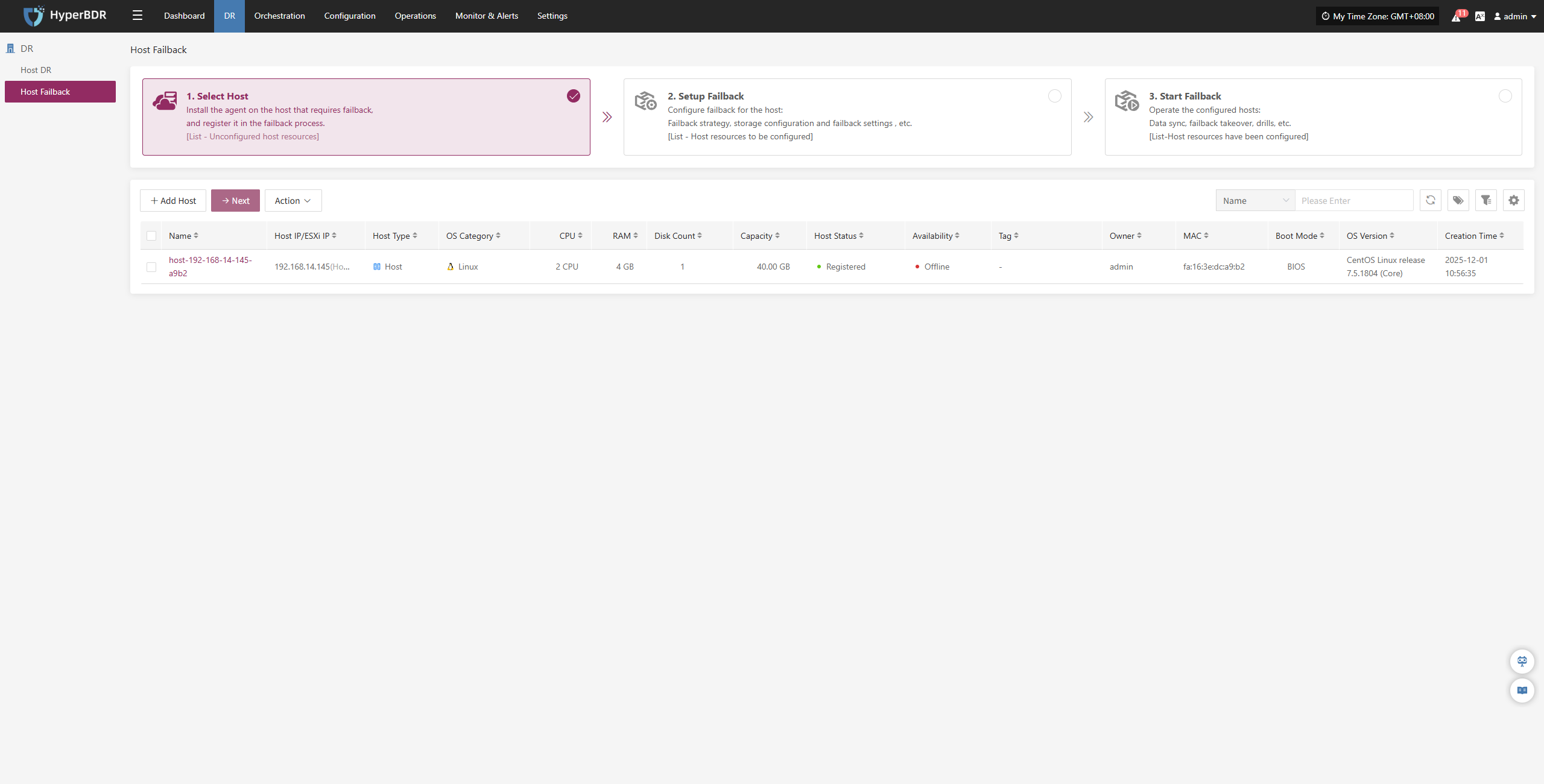1544x784 pixels.
Task: Open the advanced filter icon
Action: [x=1485, y=200]
